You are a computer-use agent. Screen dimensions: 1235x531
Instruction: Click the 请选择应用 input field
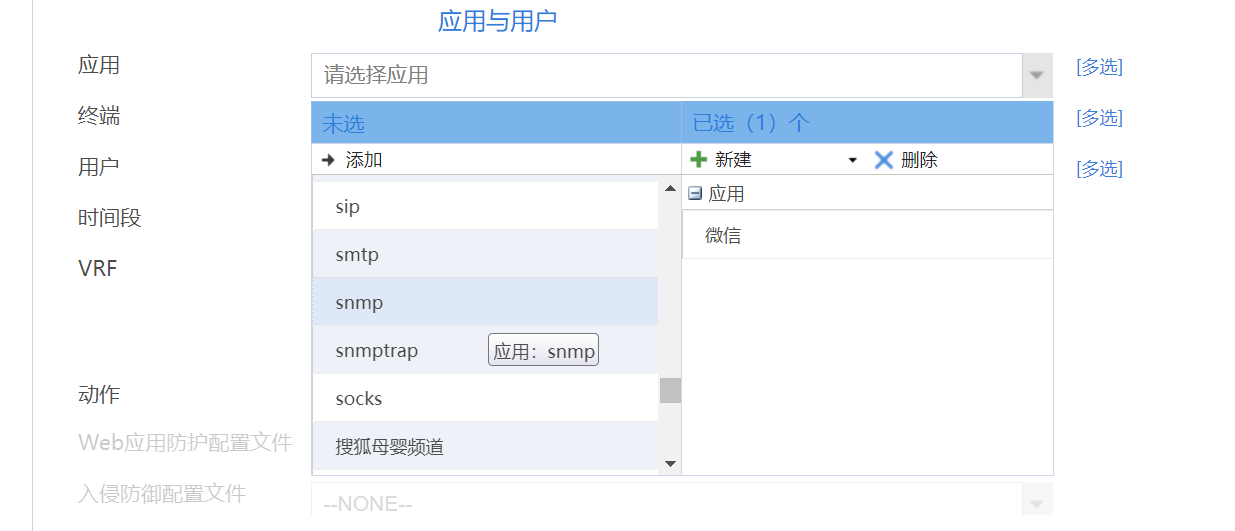pyautogui.click(x=666, y=75)
